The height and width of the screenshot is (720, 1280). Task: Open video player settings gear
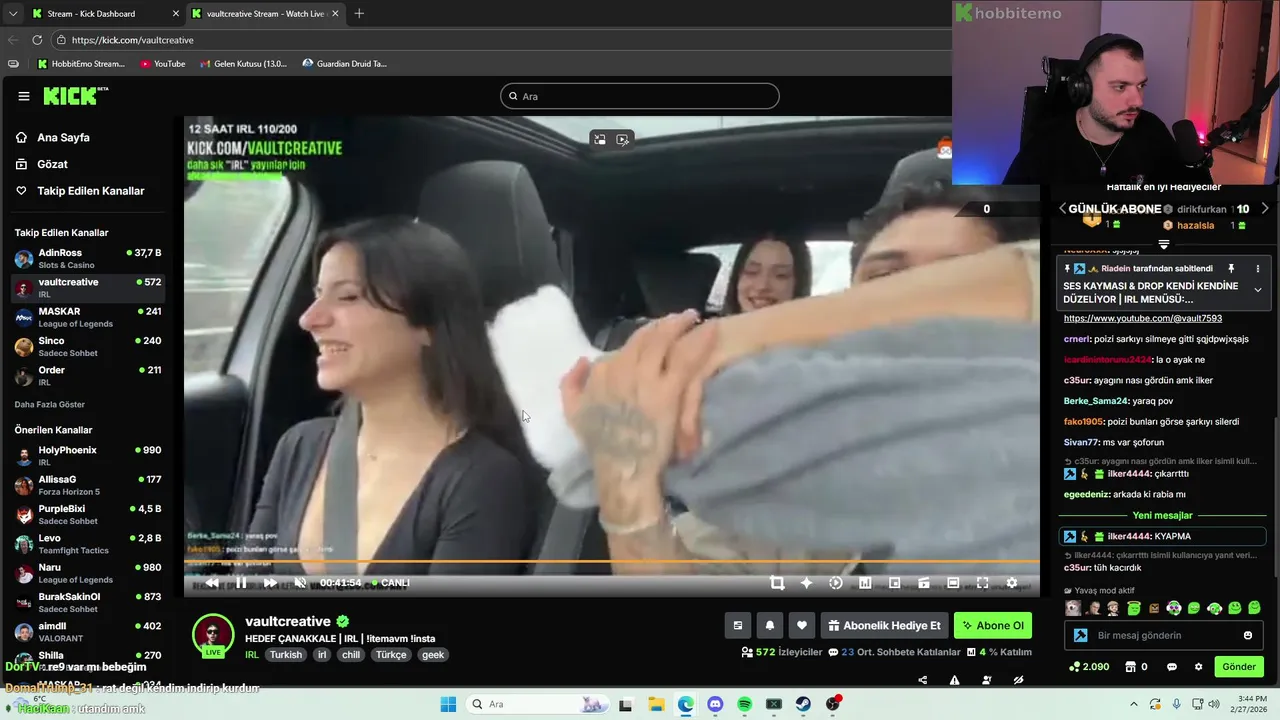1011,583
